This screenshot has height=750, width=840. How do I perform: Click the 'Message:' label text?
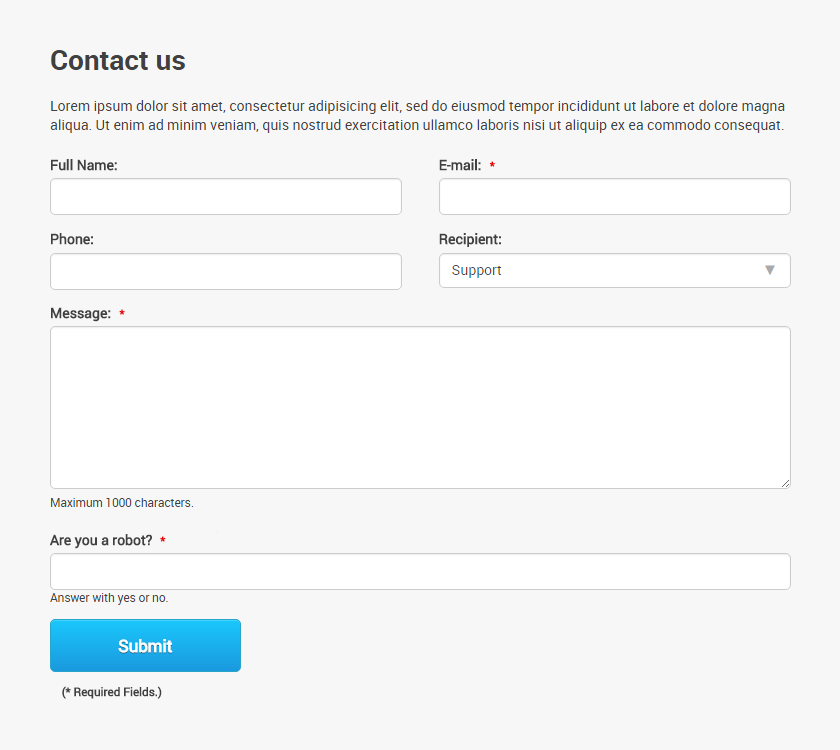pos(80,313)
